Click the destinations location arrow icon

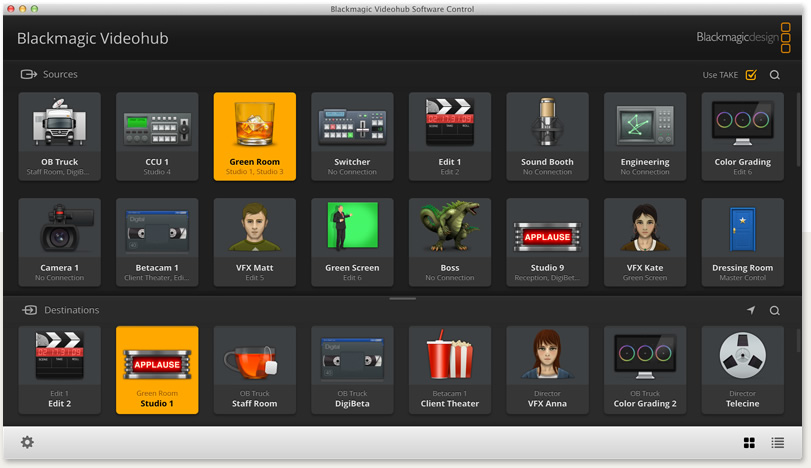[x=751, y=311]
